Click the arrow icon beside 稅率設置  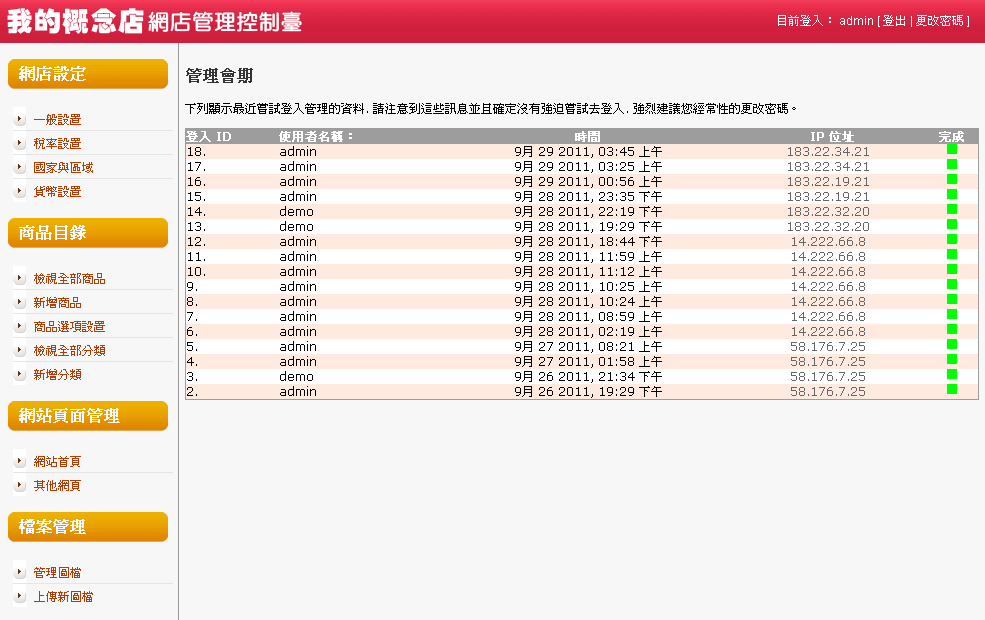tap(20, 144)
